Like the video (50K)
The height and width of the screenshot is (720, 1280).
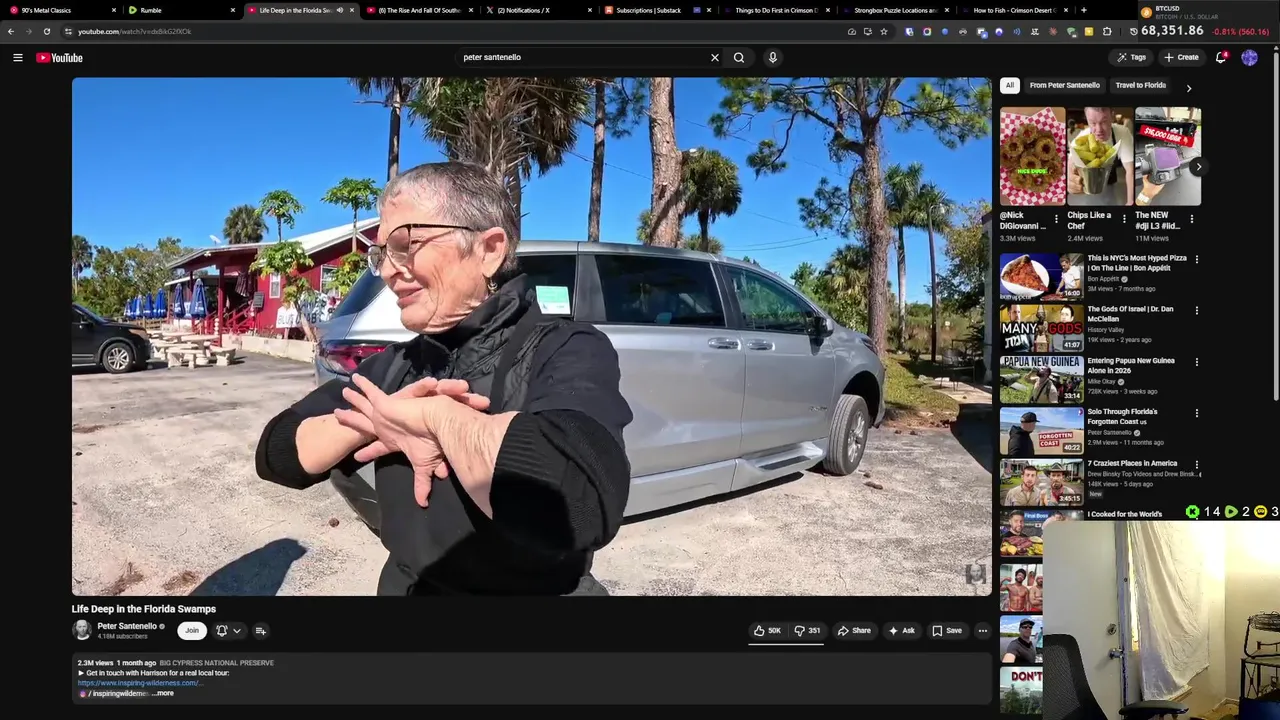coord(767,630)
